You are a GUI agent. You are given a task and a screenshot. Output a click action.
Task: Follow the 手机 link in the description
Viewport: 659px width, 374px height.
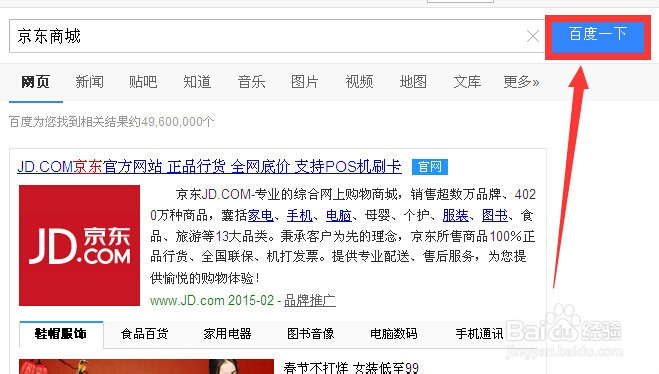pos(300,216)
